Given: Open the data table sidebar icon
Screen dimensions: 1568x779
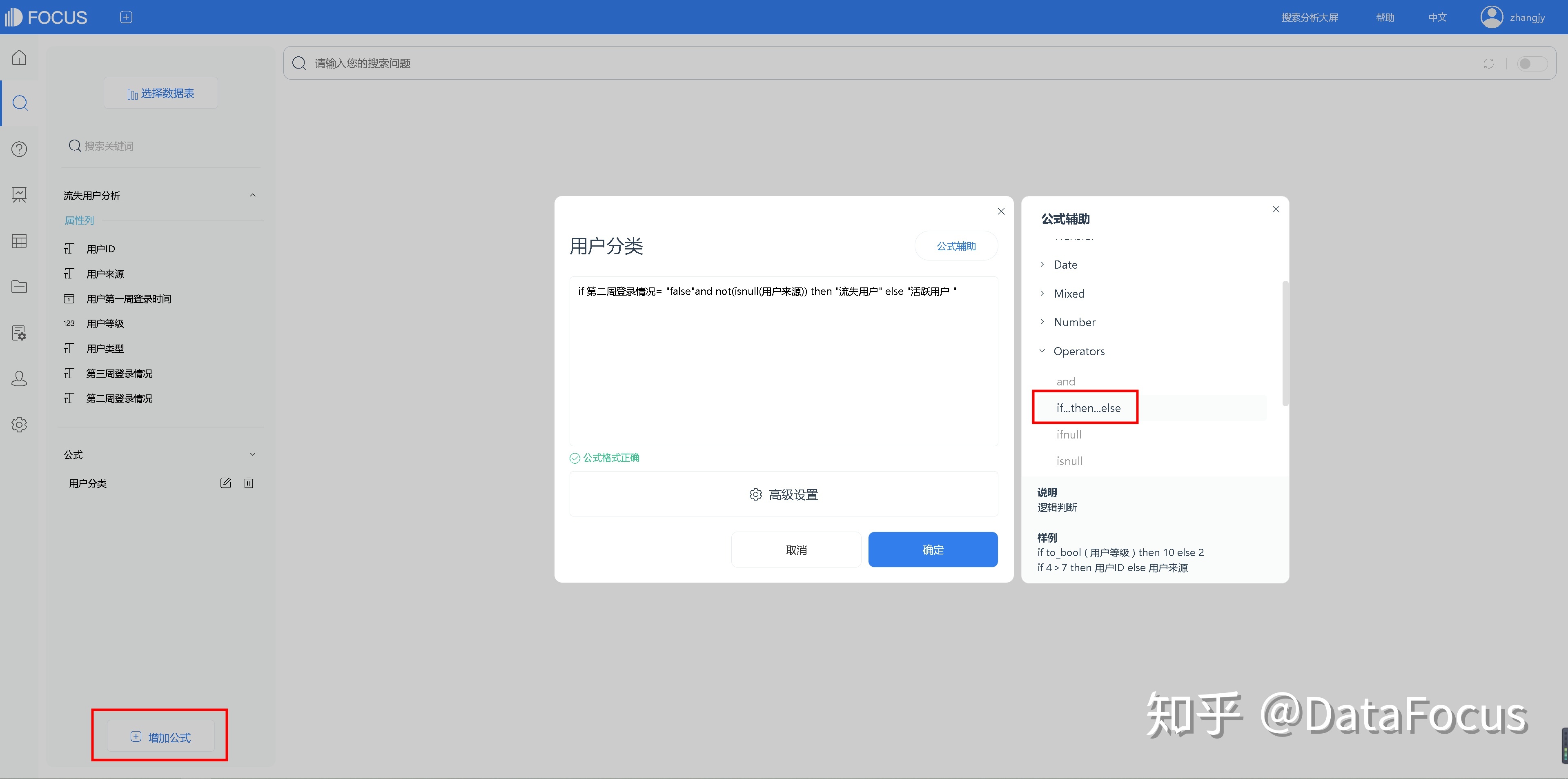Looking at the screenshot, I should coord(20,241).
